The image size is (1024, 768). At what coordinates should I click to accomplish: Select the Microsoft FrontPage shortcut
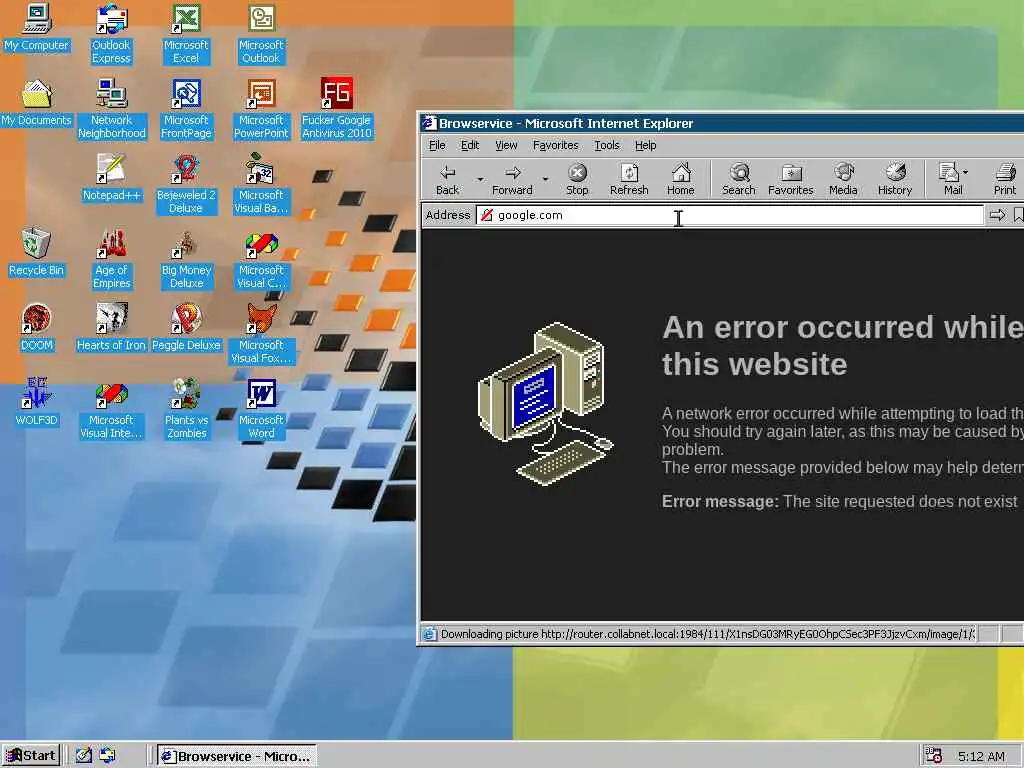point(186,109)
